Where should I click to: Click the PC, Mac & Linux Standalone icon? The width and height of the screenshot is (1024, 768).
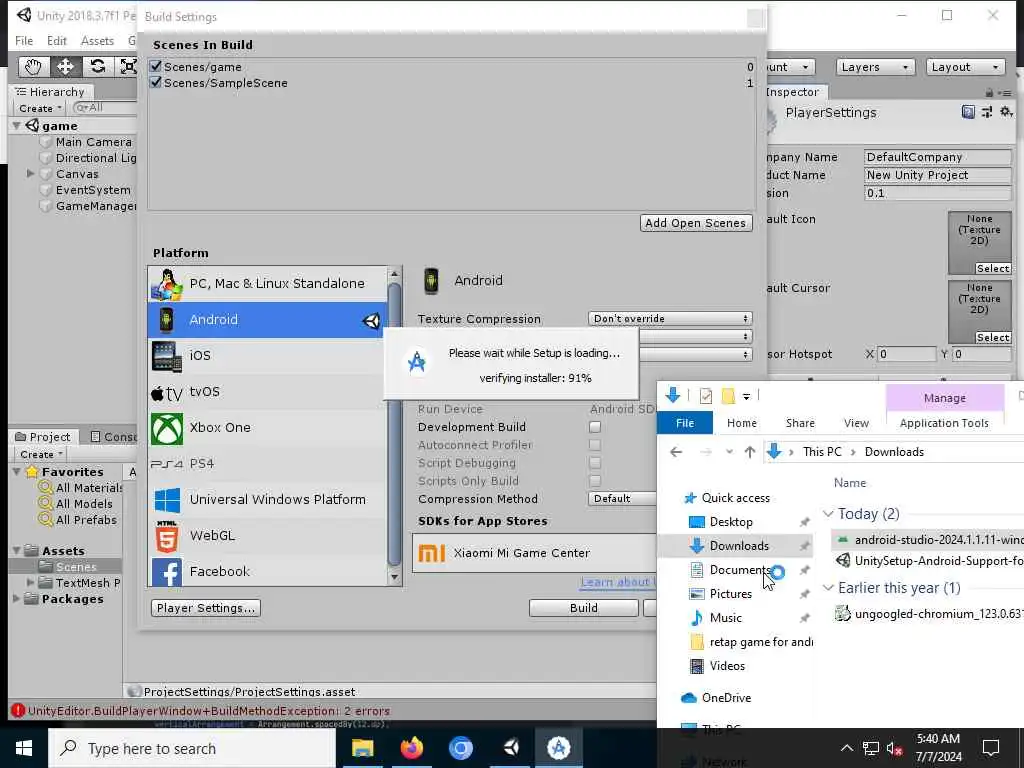(167, 284)
